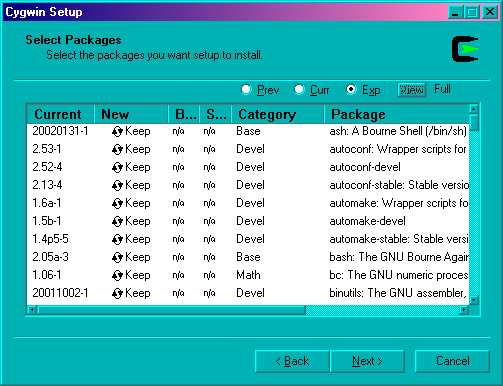Click the Package column header
Screen dimensions: 503x386
(x=397, y=114)
